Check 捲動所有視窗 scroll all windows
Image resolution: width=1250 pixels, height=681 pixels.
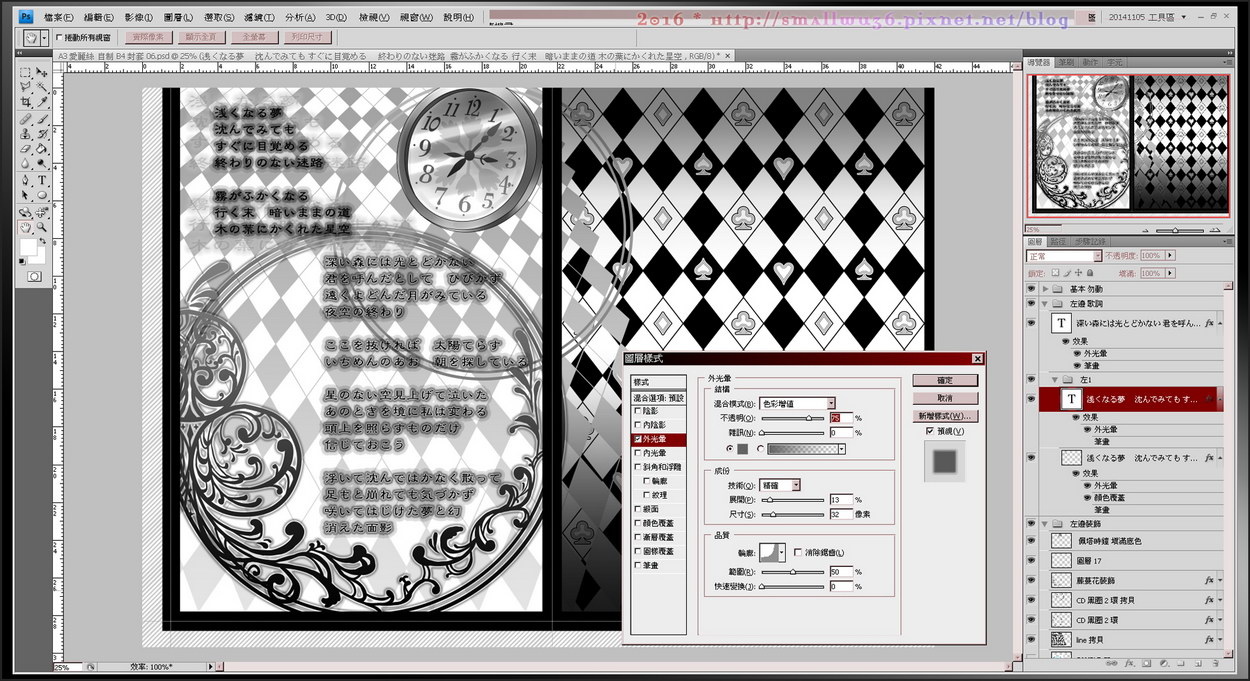[59, 38]
